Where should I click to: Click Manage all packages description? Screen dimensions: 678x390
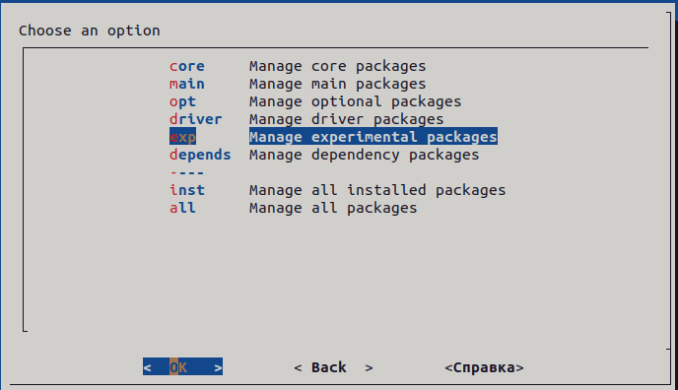coord(333,208)
